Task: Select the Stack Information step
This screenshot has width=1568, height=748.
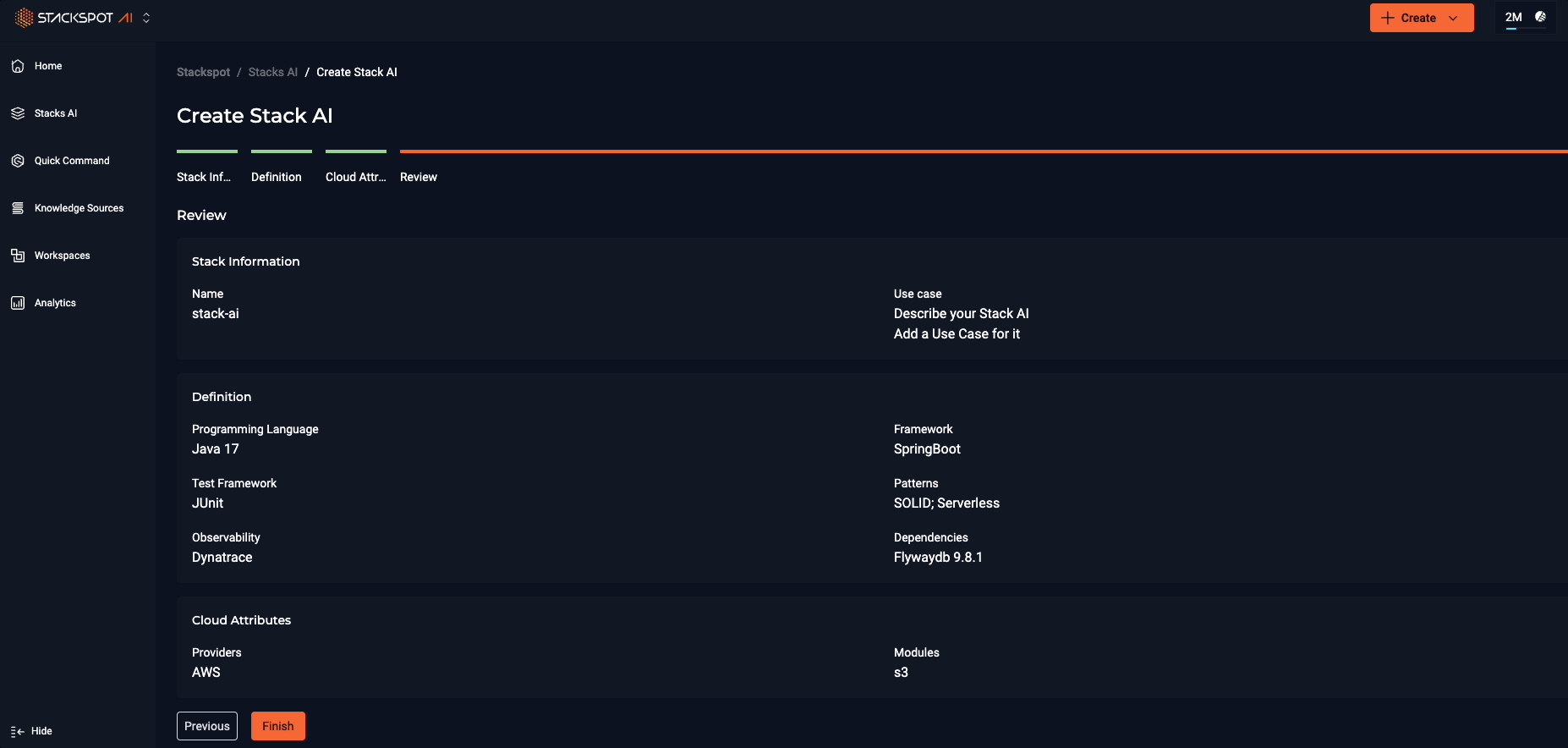Action: click(203, 177)
